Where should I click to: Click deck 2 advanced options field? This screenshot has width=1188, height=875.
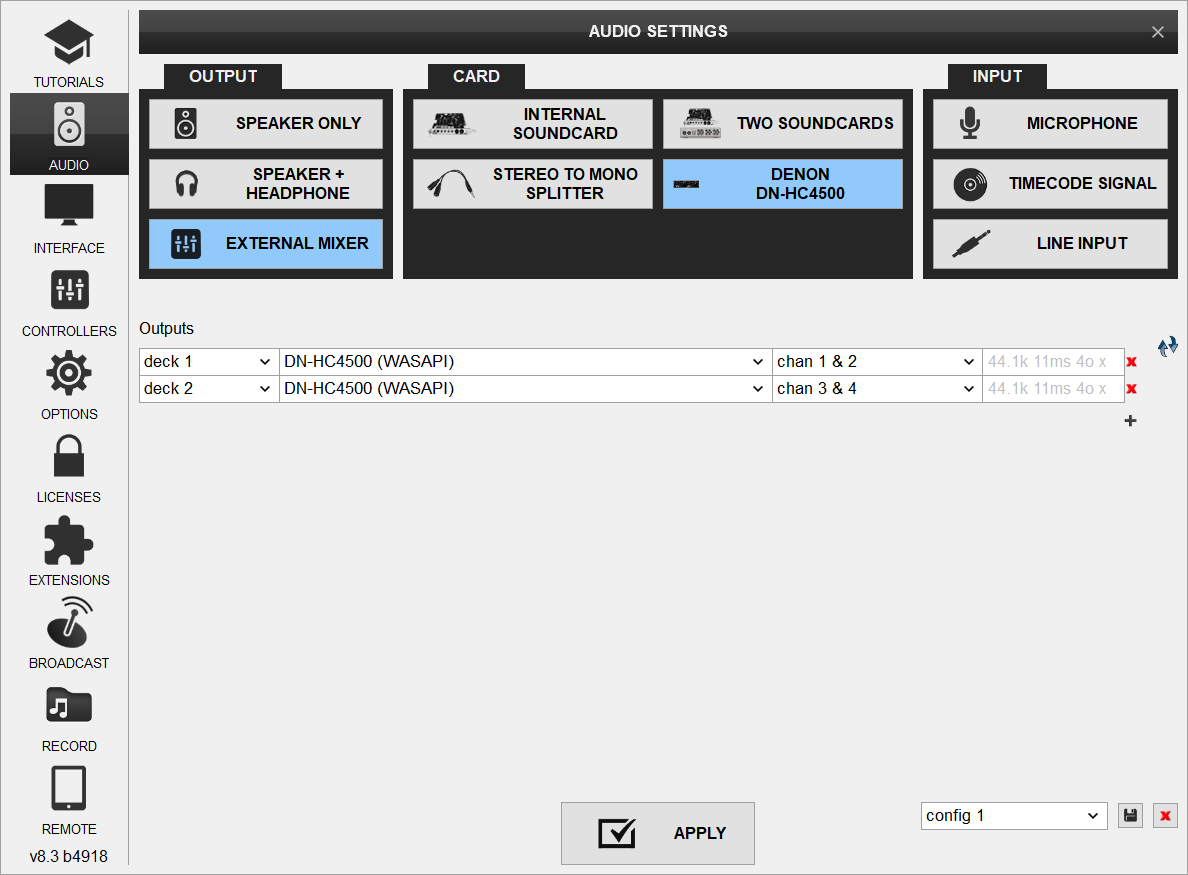(1053, 389)
